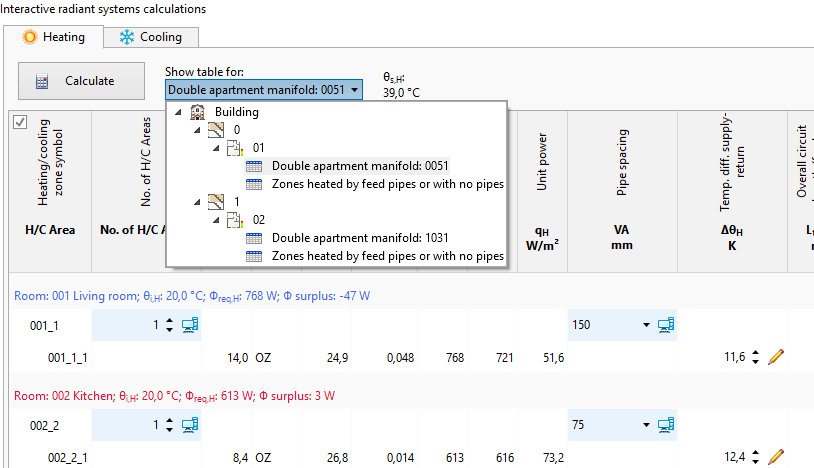Image resolution: width=814 pixels, height=468 pixels.
Task: Switch to the Cooling tab
Action: point(151,37)
